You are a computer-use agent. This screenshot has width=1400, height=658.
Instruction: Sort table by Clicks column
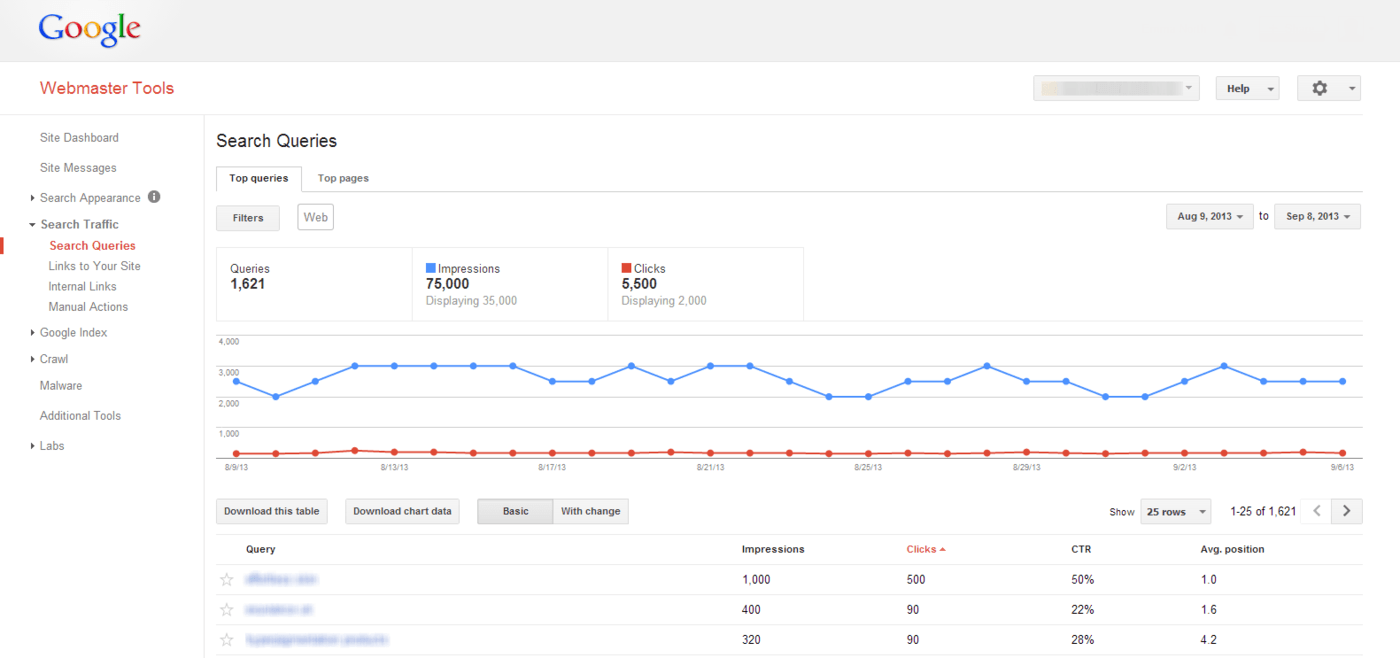tap(926, 549)
